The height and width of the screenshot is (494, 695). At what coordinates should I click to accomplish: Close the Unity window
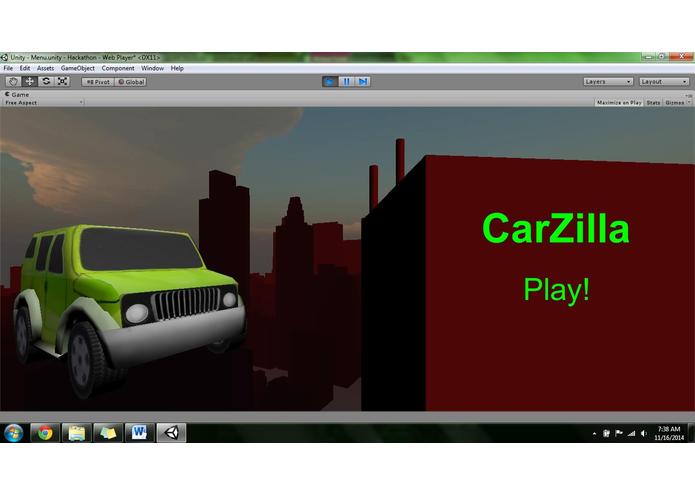(x=681, y=56)
